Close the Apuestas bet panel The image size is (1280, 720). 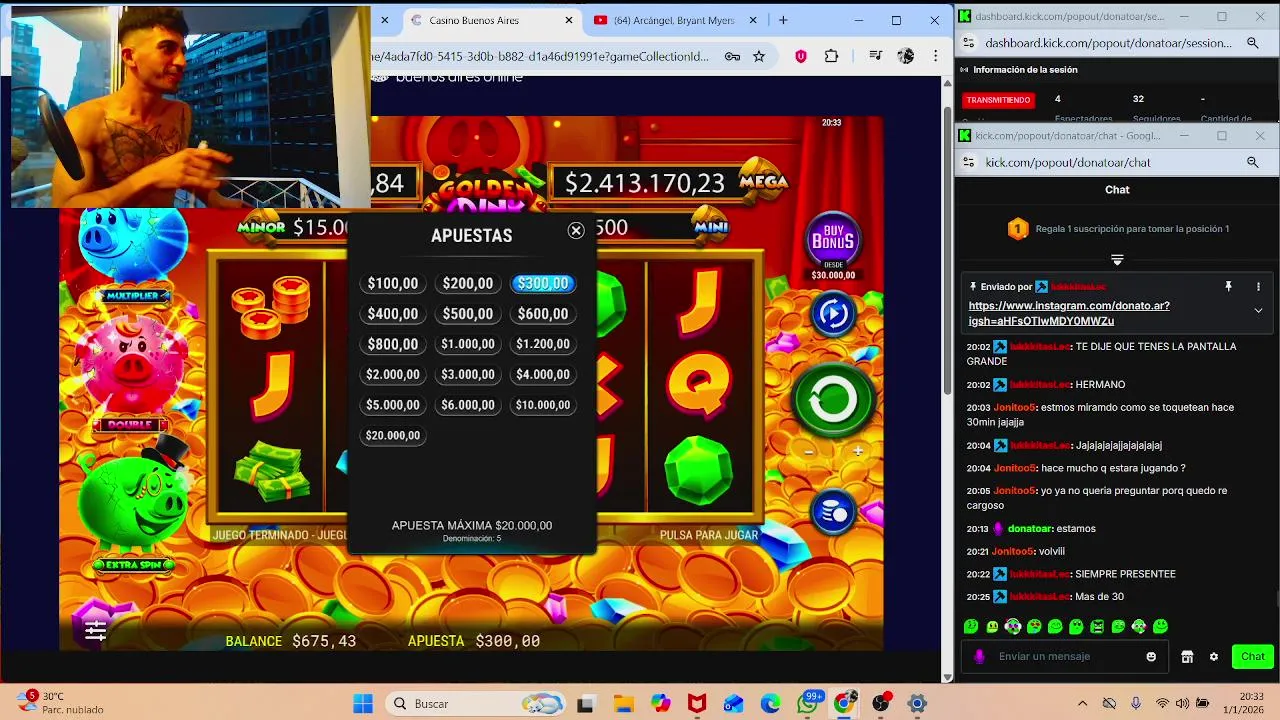click(x=576, y=231)
